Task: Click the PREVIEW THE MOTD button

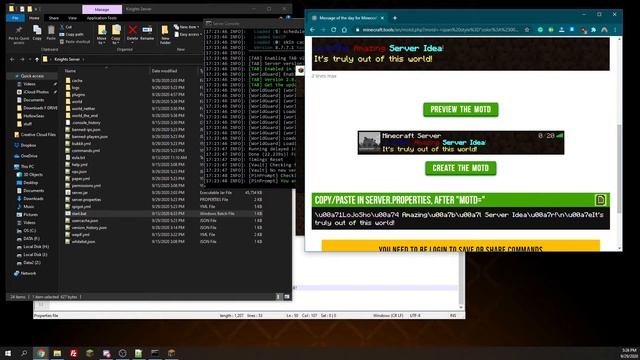Action: point(460,109)
